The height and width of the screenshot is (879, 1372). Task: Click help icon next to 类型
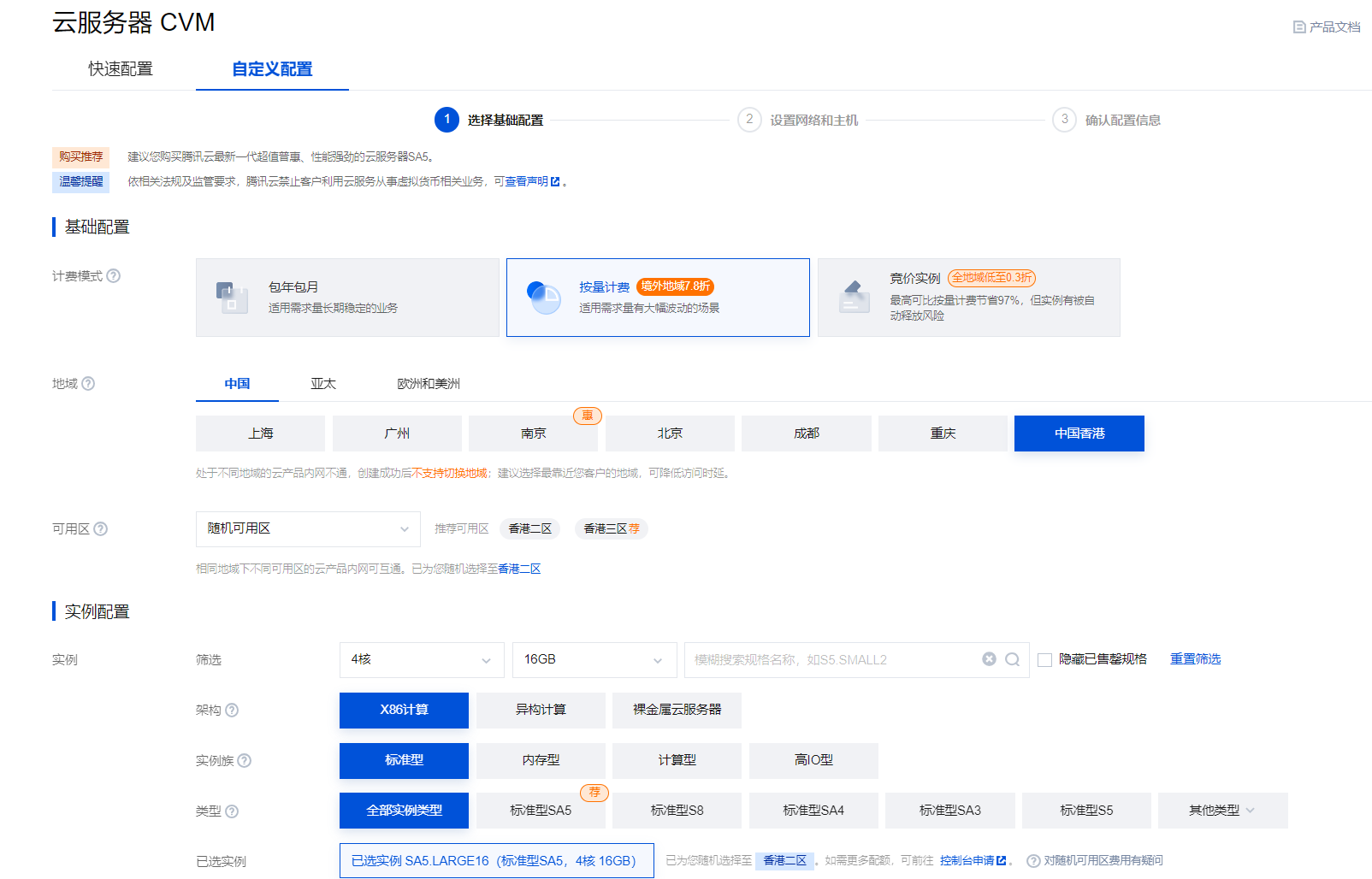coord(232,811)
